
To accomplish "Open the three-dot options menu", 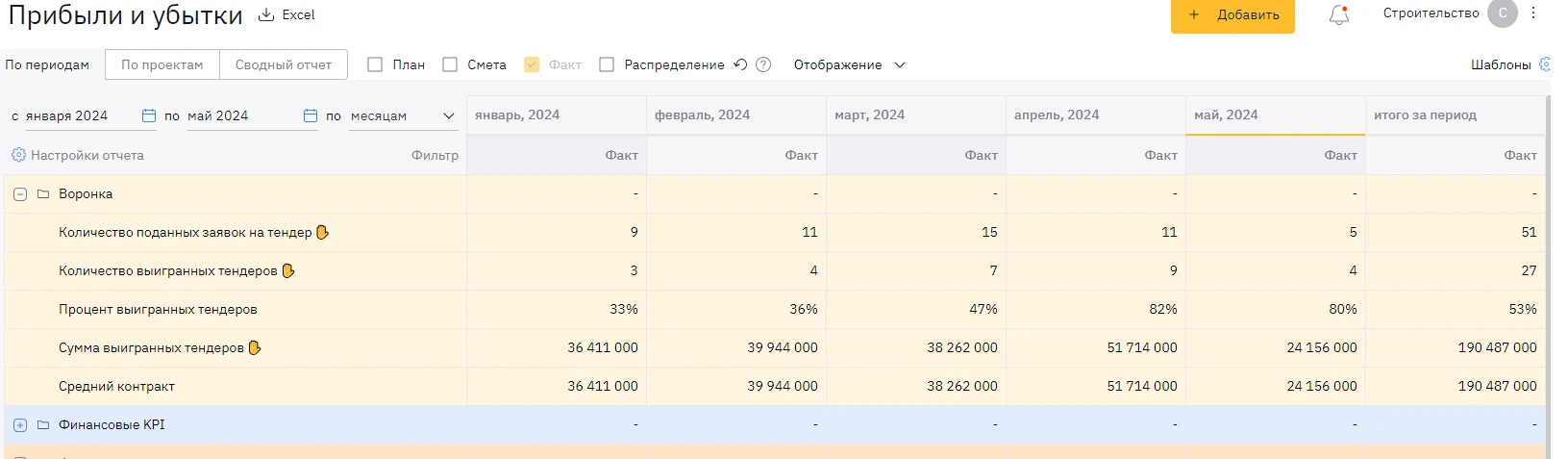I will 1533,13.
